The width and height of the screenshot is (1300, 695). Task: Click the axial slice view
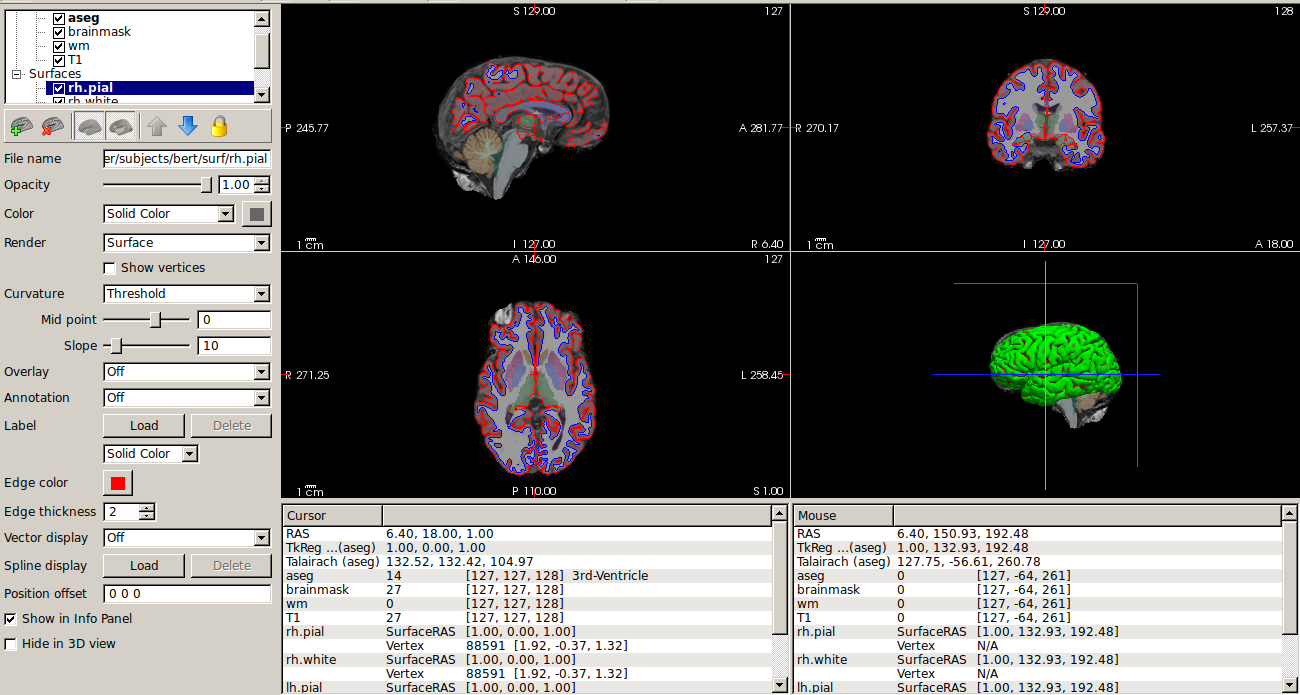tap(535, 375)
